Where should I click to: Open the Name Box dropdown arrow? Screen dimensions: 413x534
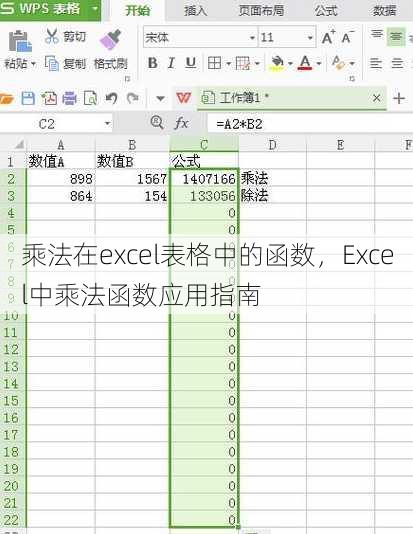[108, 123]
